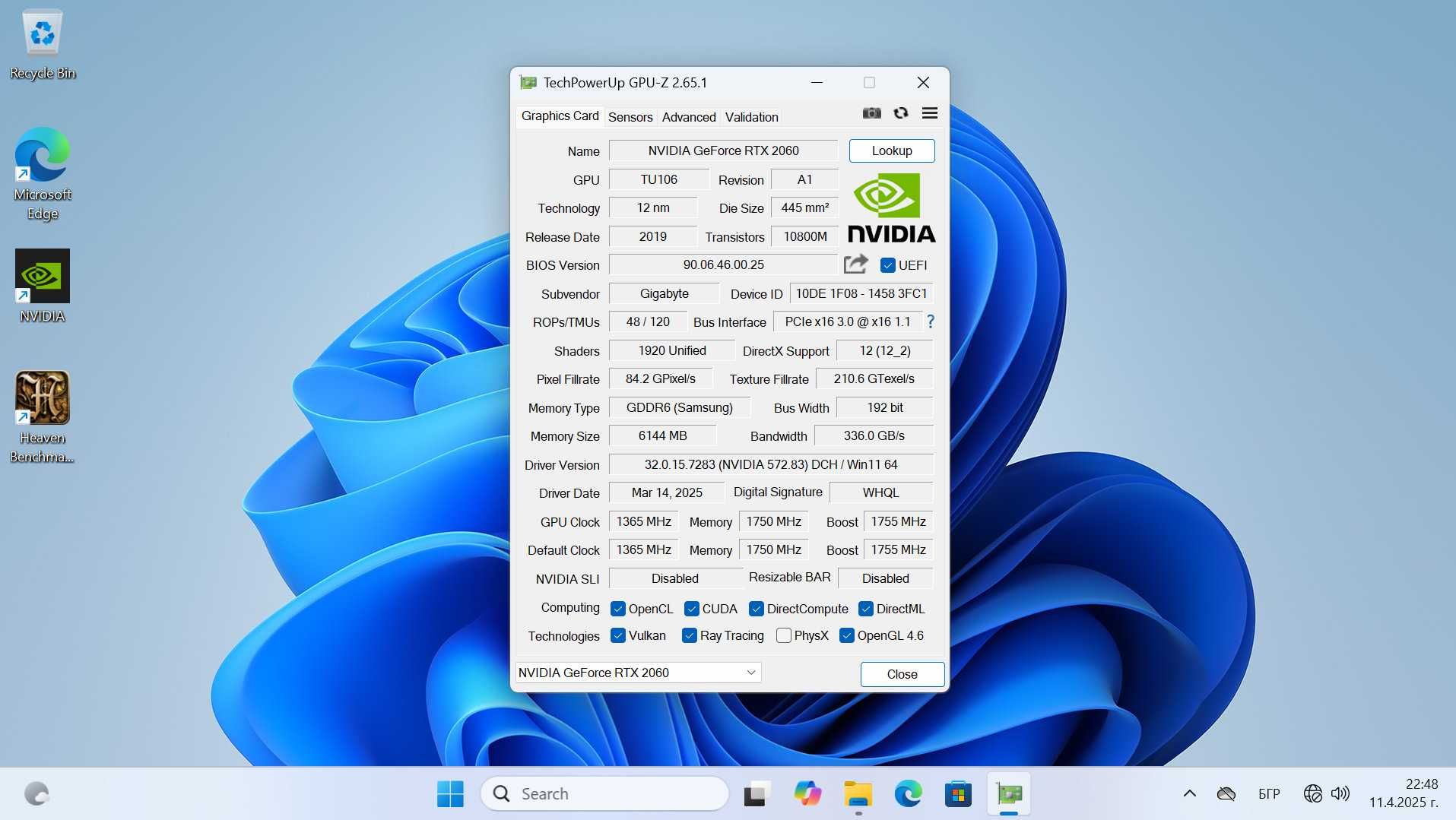Image resolution: width=1456 pixels, height=820 pixels.
Task: Switch to the Advanced tab
Action: coord(689,117)
